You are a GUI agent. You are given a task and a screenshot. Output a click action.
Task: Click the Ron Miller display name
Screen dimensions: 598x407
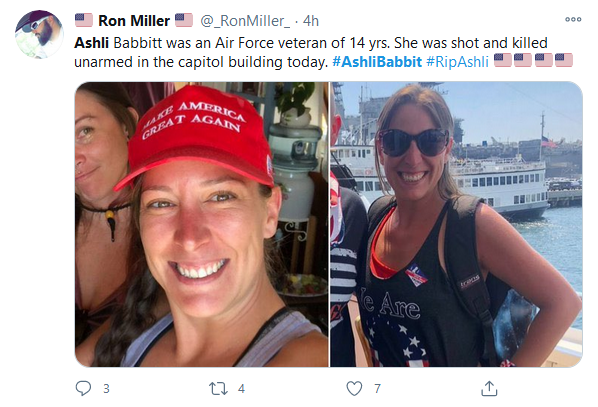point(134,21)
